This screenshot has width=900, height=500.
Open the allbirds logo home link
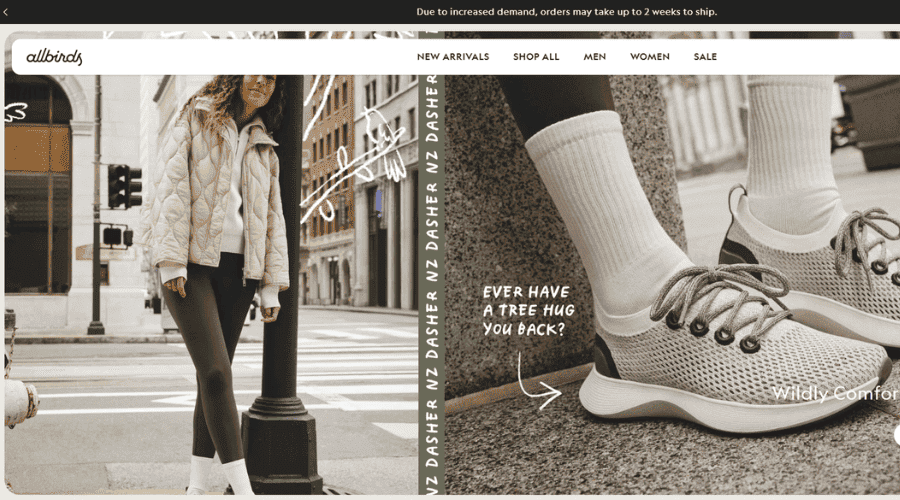55,57
